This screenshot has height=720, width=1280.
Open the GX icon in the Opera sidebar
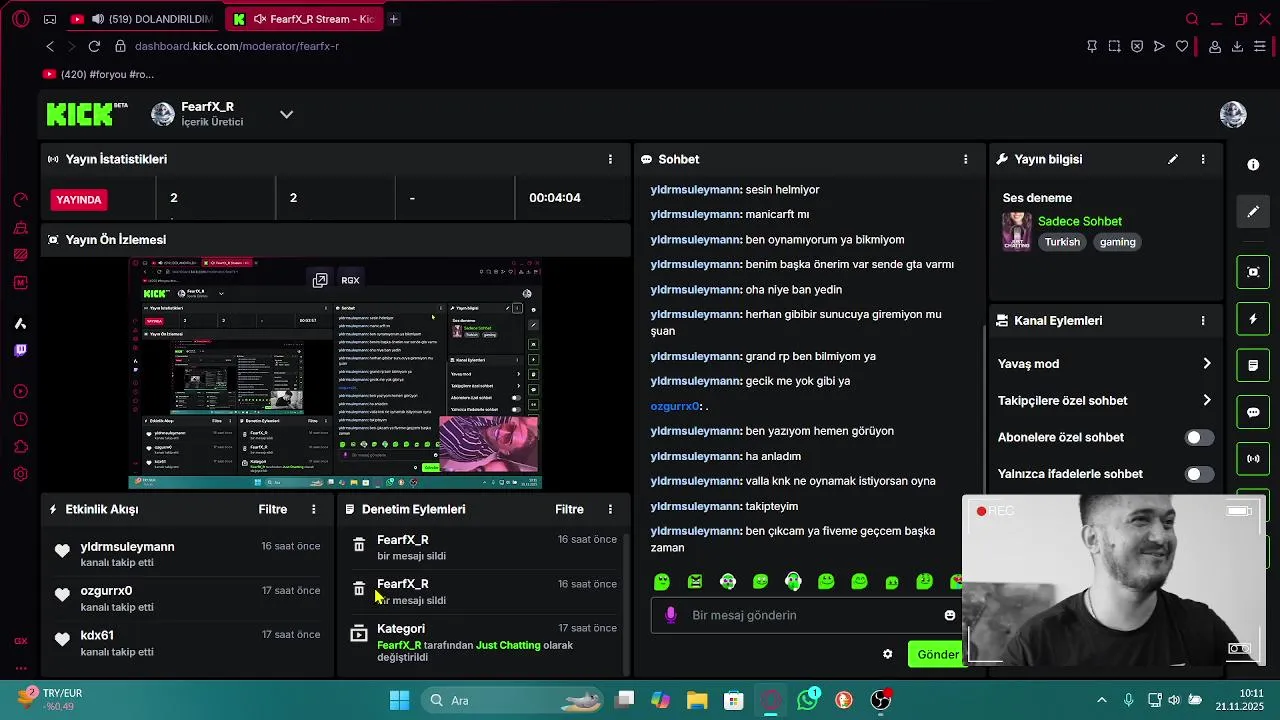pyautogui.click(x=20, y=641)
